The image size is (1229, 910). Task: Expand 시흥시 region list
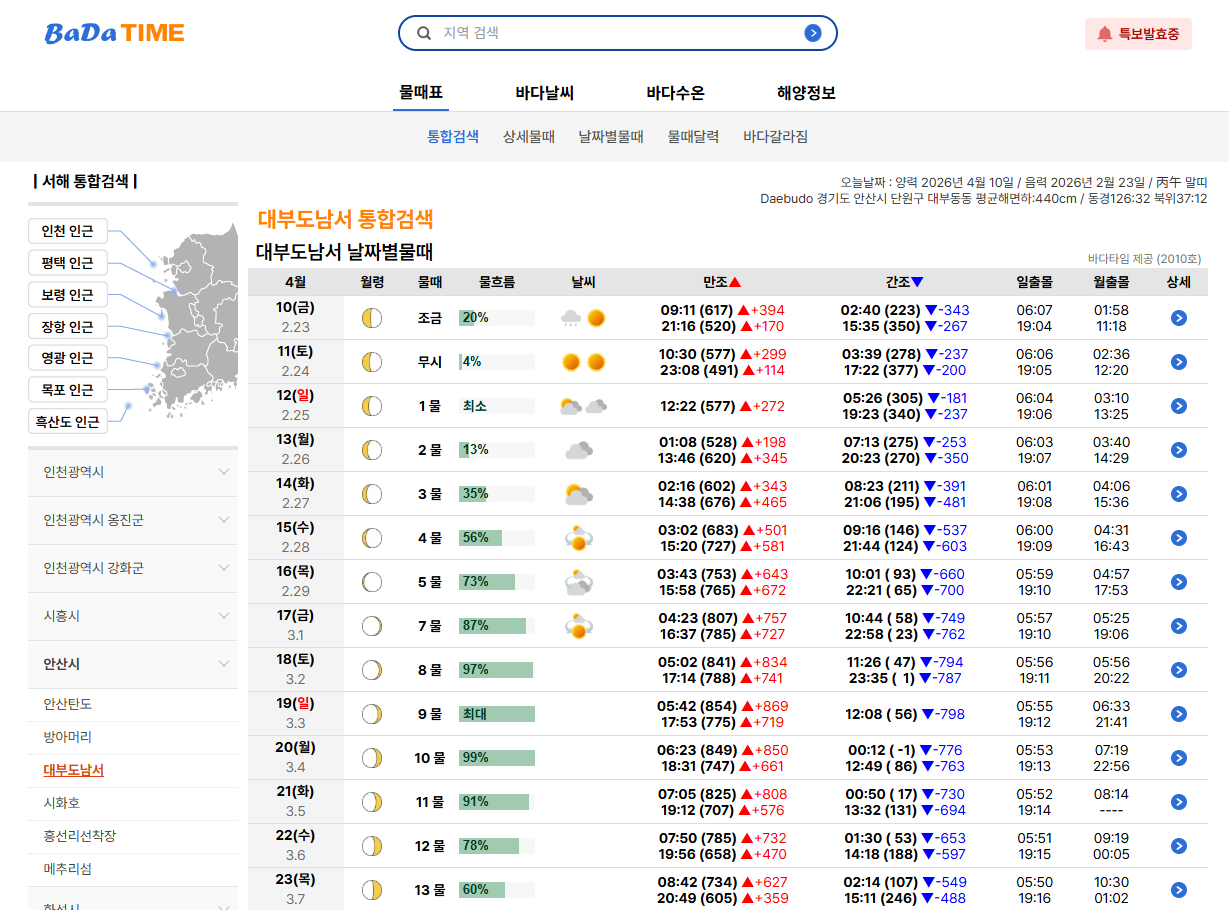click(x=133, y=616)
